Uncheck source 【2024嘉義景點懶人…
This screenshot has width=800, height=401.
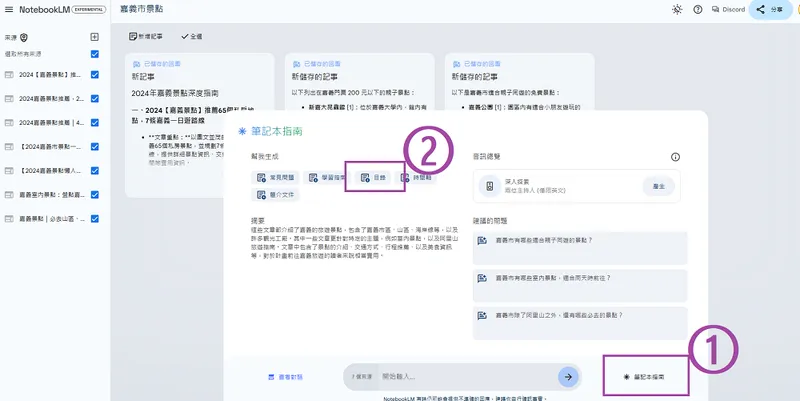pyautogui.click(x=94, y=170)
